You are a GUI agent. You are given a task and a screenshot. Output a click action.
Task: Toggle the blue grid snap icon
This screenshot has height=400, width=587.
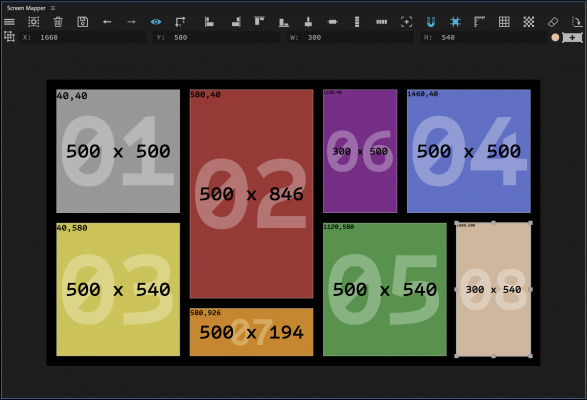click(455, 22)
